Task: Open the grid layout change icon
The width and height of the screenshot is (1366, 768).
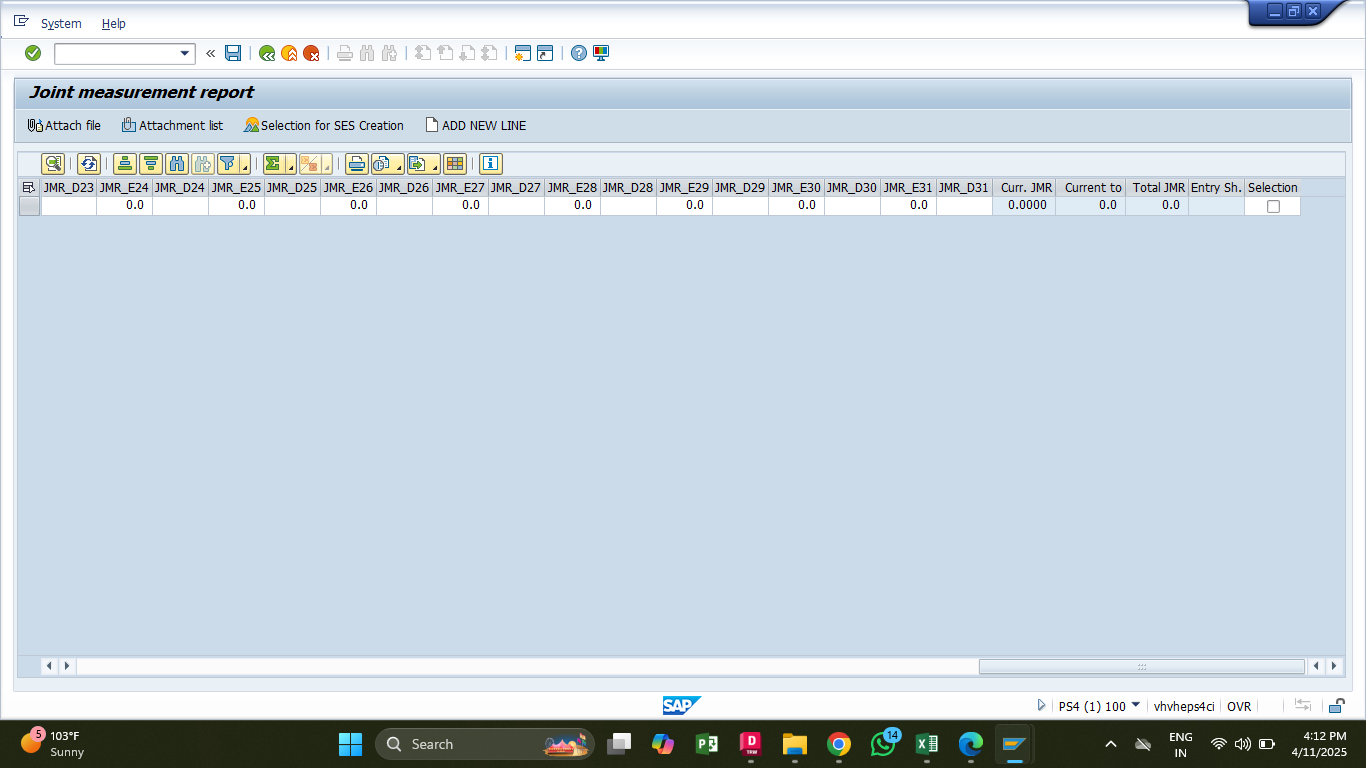Action: pos(455,164)
